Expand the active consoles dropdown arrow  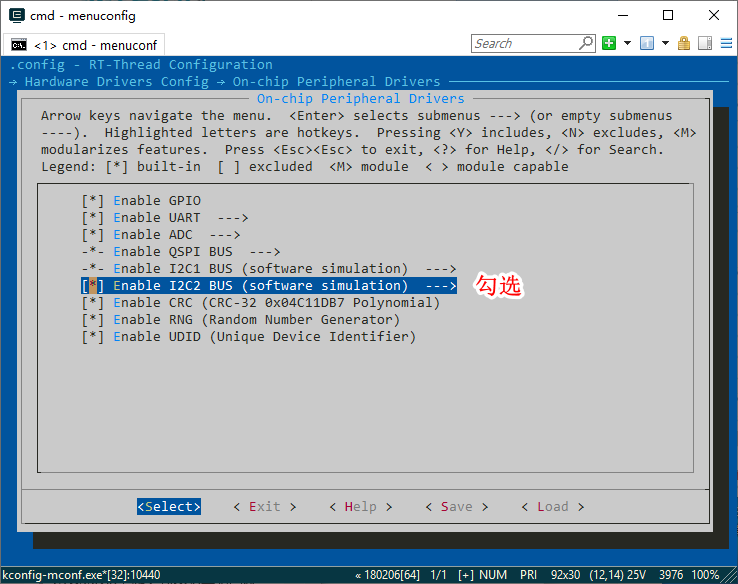[x=664, y=43]
